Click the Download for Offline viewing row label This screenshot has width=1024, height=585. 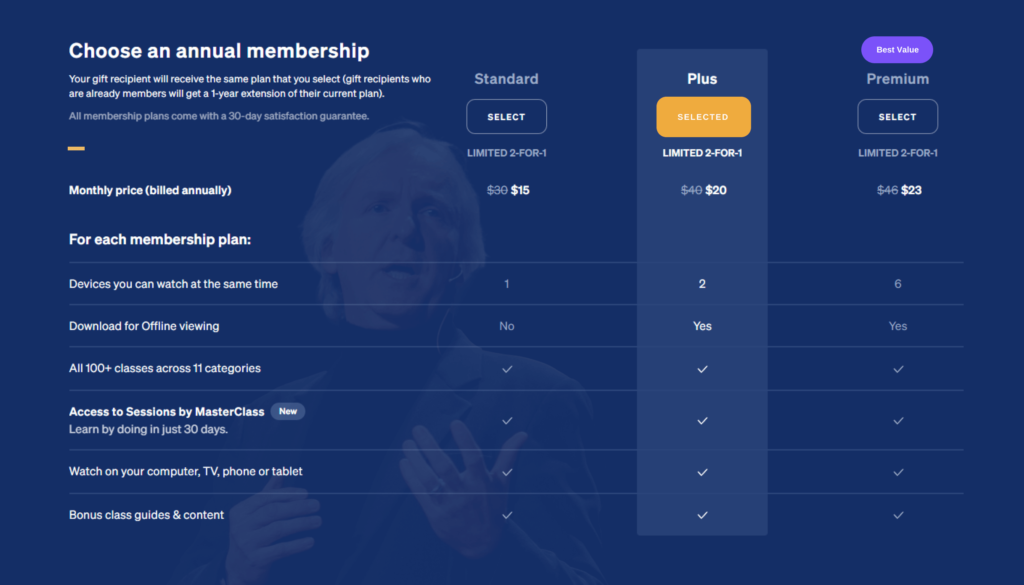[144, 326]
